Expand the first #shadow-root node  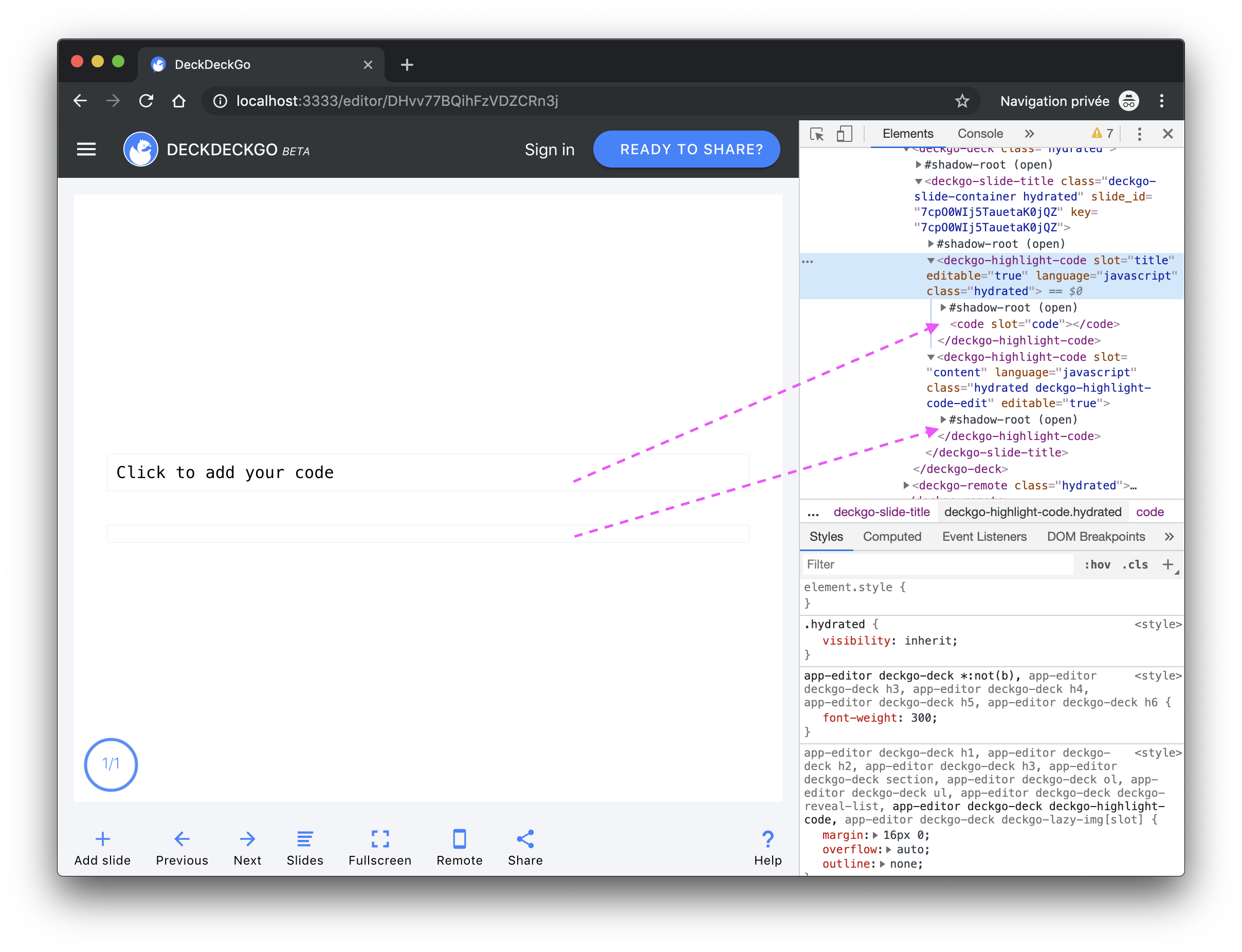pyautogui.click(x=918, y=165)
